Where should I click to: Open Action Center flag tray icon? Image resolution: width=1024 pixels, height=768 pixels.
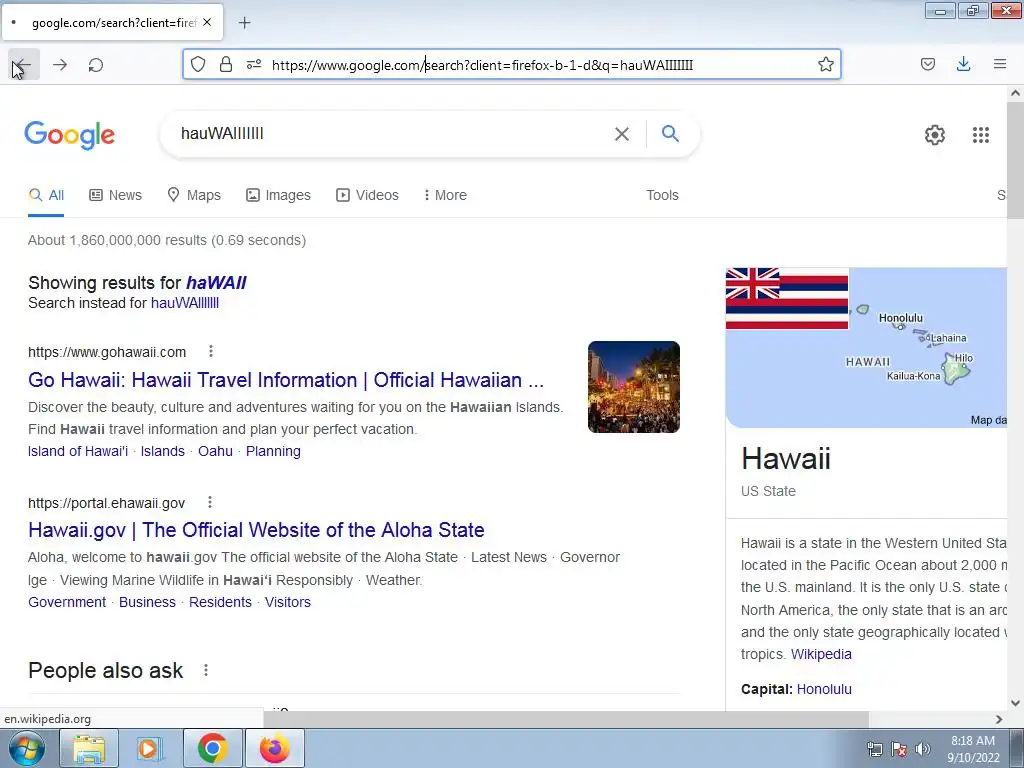coord(899,749)
